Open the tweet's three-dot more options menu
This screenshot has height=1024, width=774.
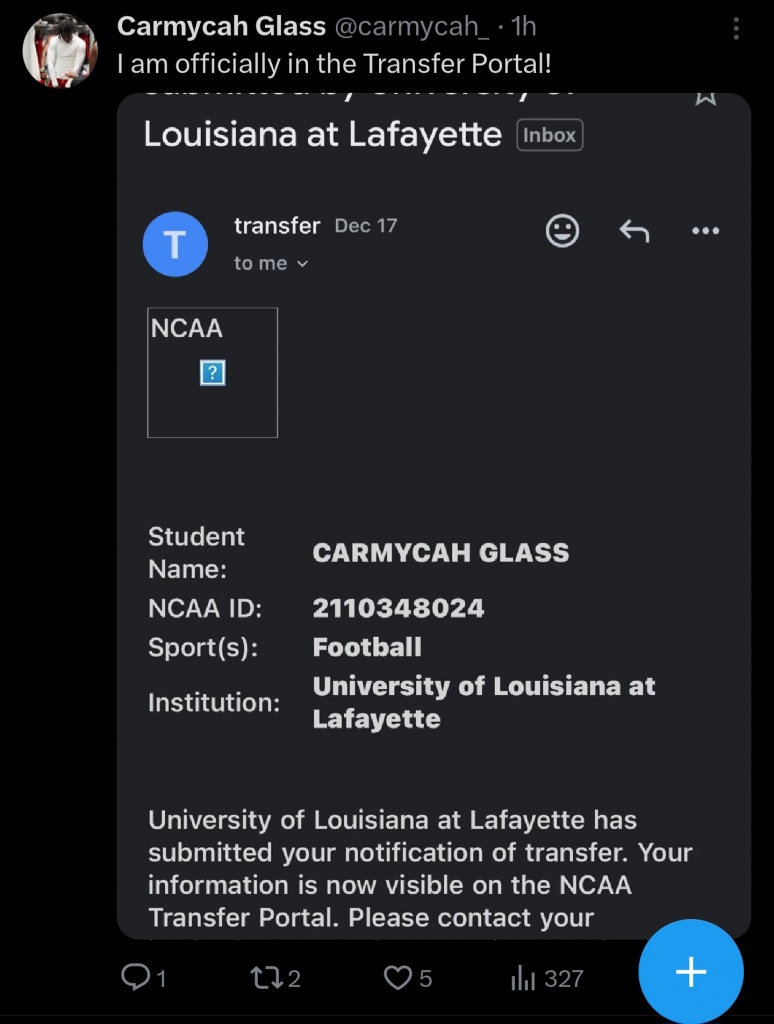(736, 28)
